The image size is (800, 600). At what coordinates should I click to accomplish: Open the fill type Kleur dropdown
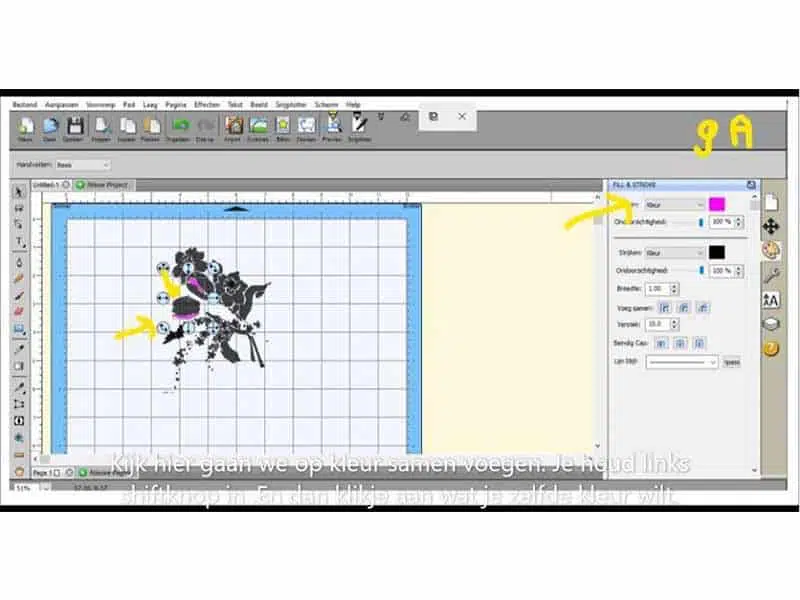tap(674, 205)
